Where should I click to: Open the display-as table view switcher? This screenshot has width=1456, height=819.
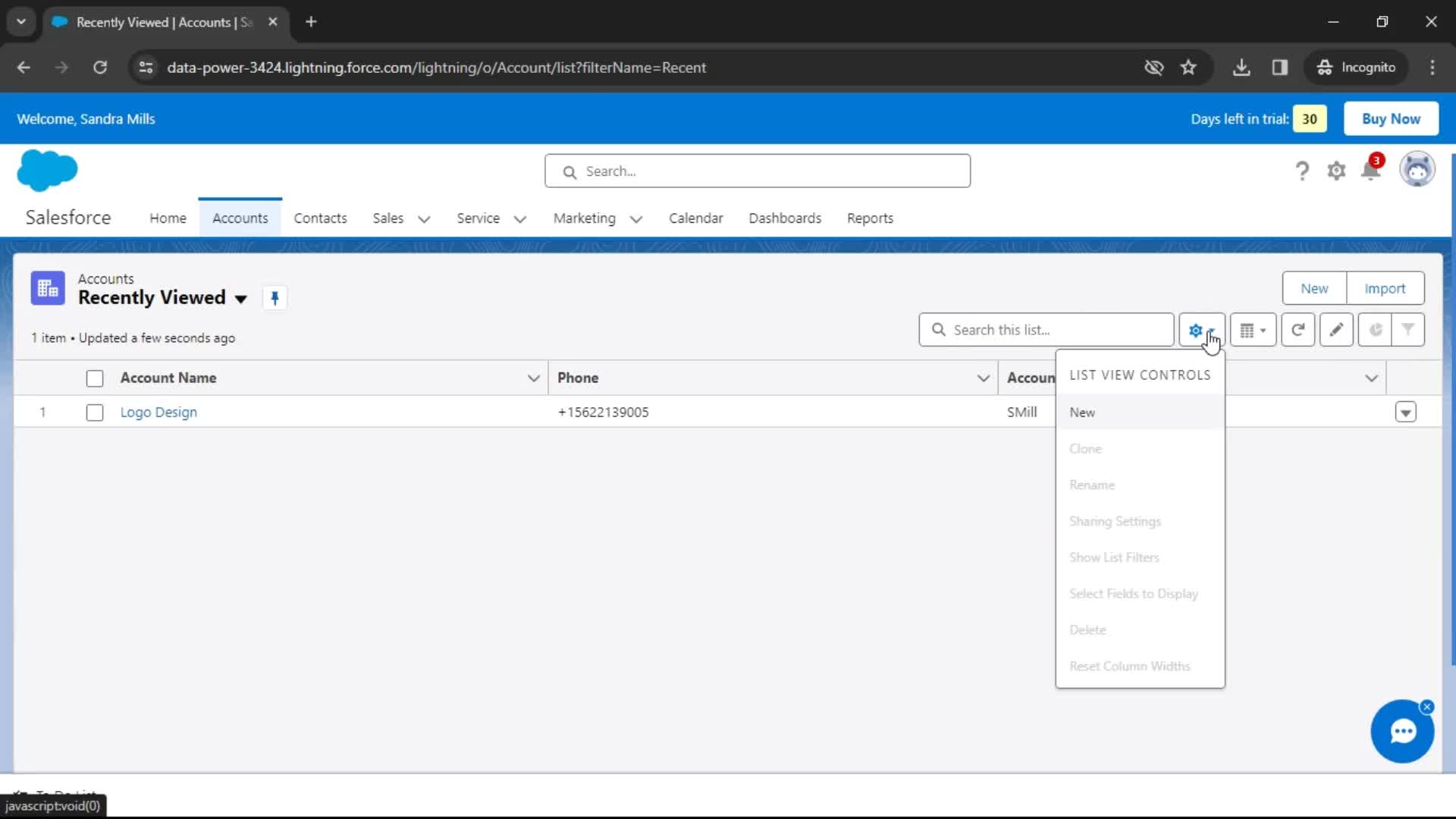tap(1253, 330)
